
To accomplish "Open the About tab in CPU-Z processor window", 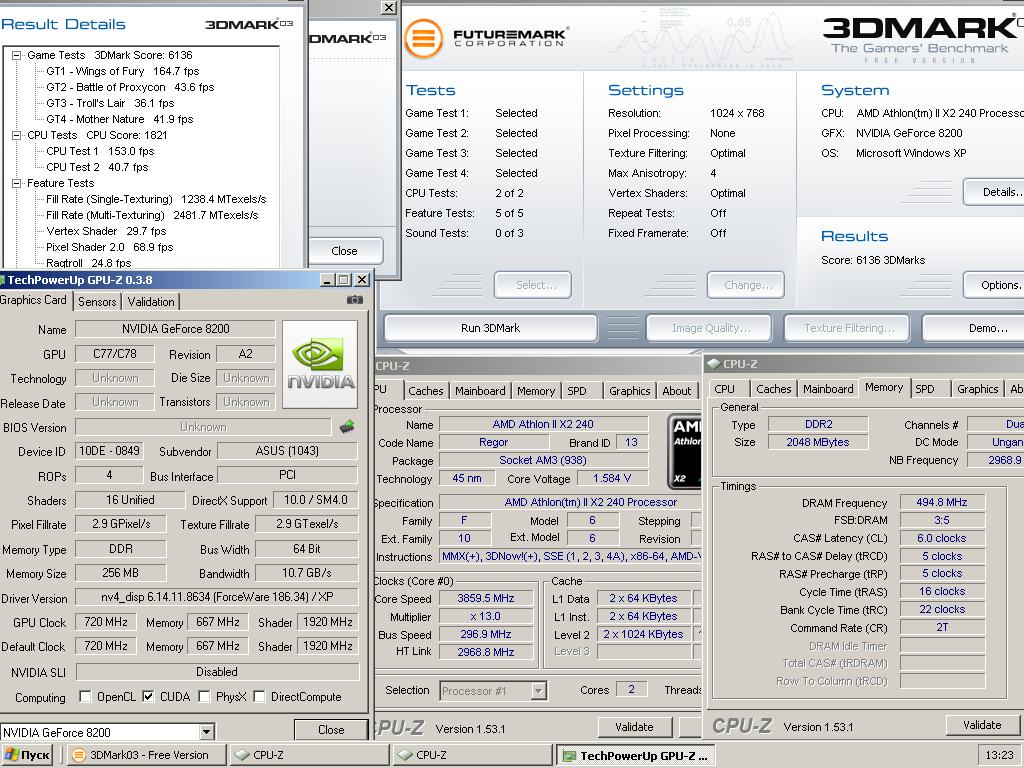I will (x=677, y=391).
